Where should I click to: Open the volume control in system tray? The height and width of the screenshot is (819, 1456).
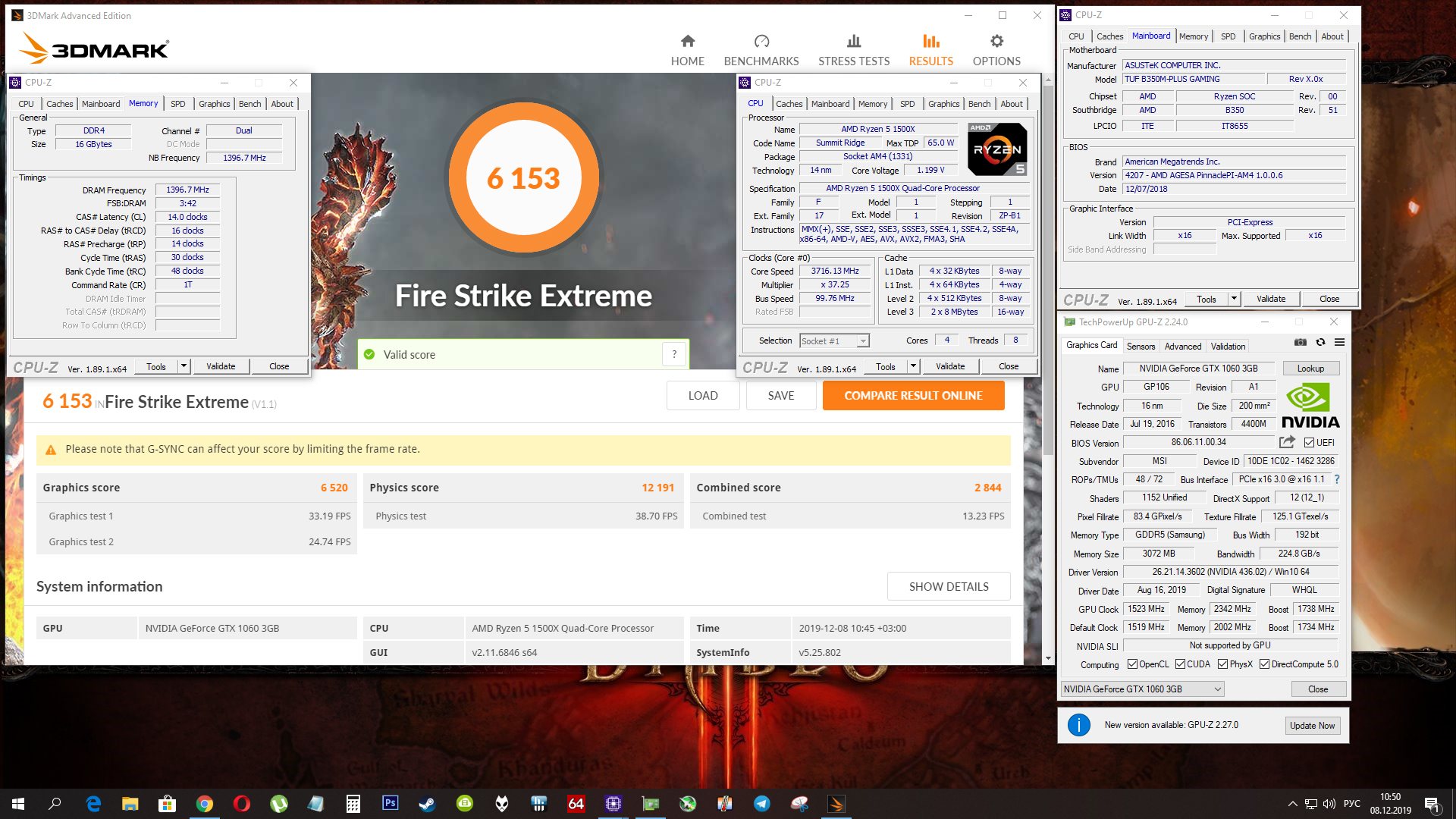(x=1329, y=804)
